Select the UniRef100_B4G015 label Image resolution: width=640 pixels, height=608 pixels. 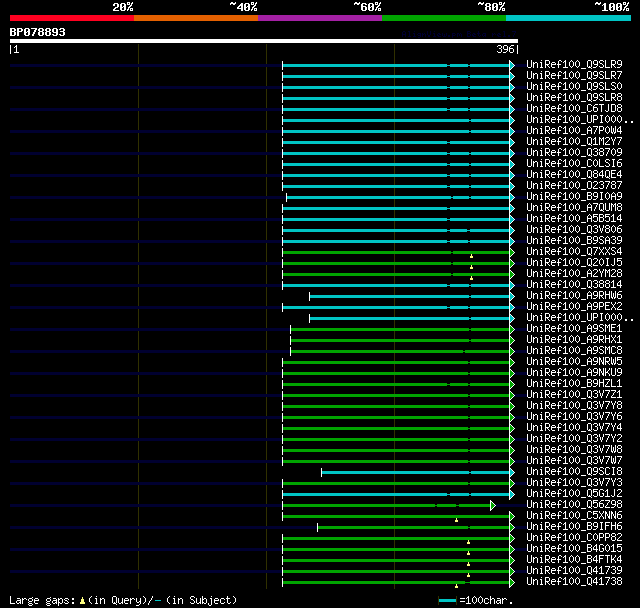pos(574,549)
